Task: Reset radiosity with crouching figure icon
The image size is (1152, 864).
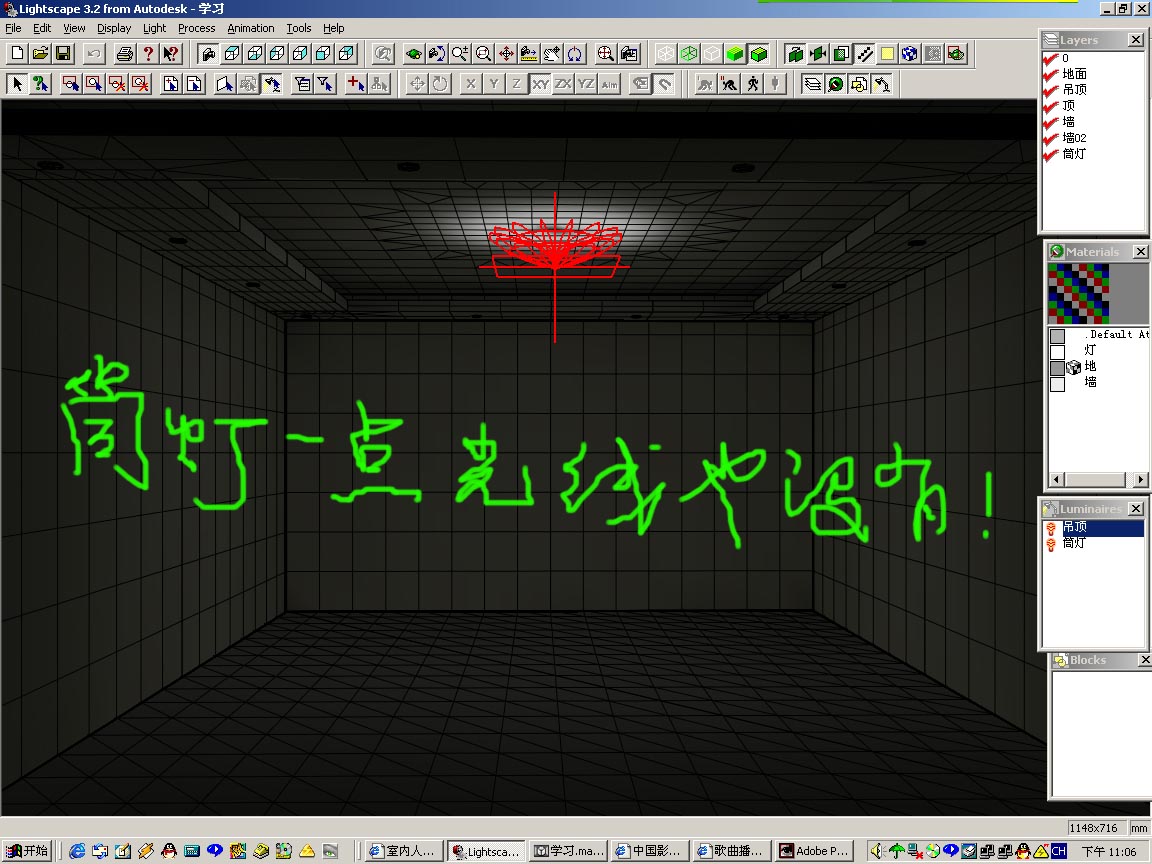Action: pos(729,84)
